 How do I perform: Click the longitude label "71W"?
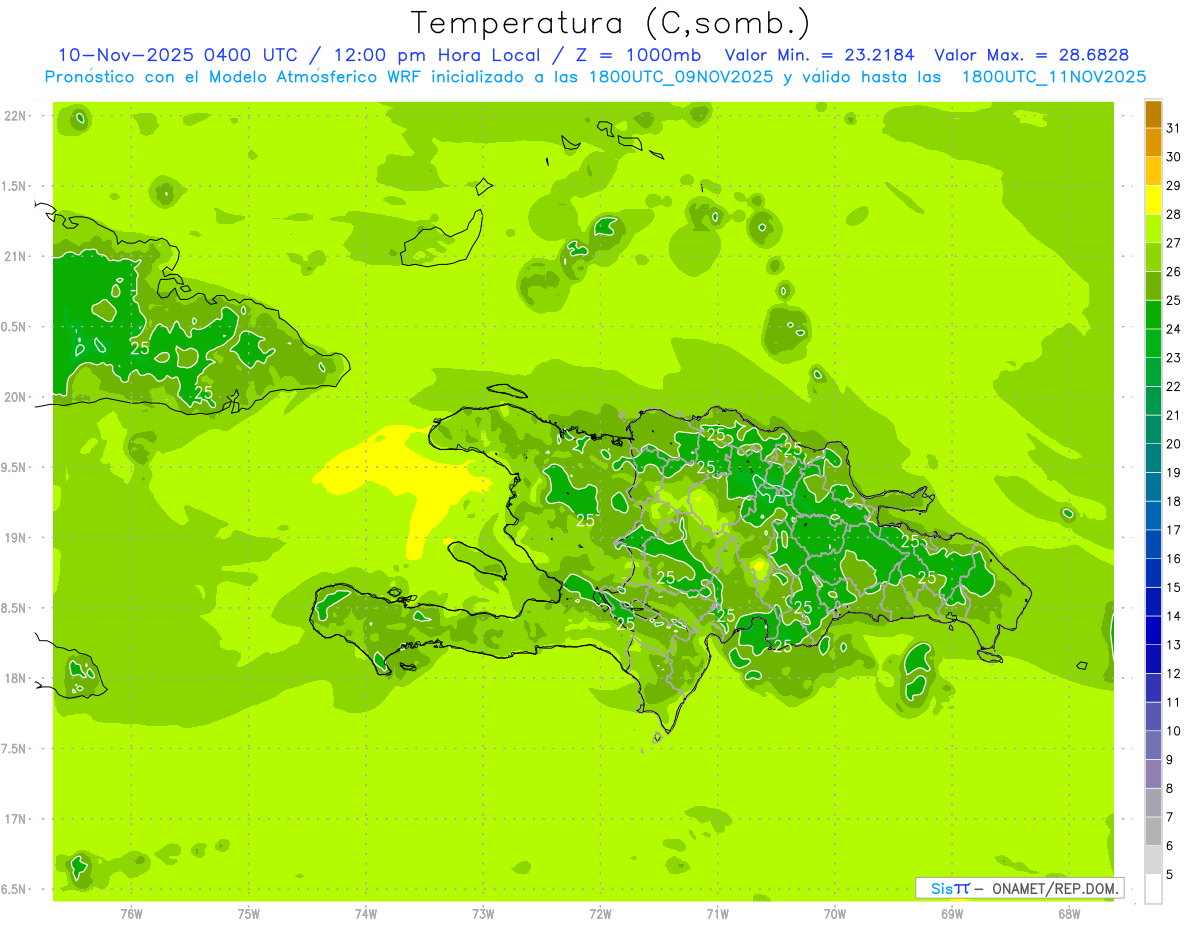tap(717, 913)
